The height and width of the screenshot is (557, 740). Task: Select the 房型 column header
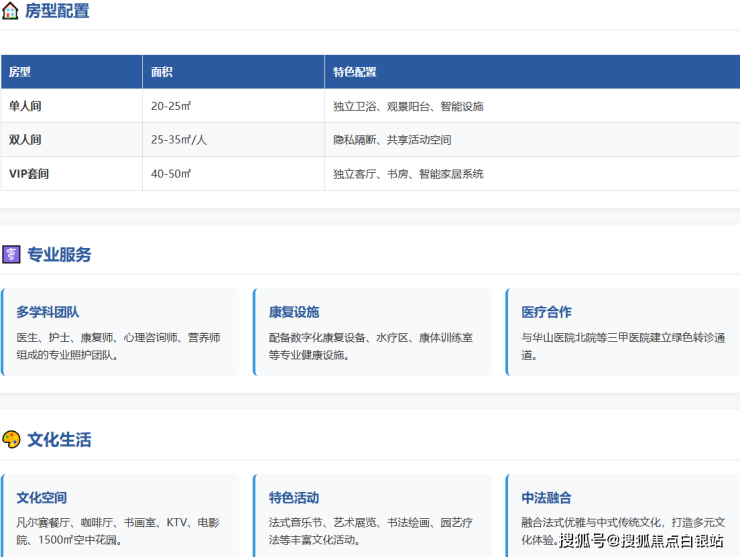point(20,72)
